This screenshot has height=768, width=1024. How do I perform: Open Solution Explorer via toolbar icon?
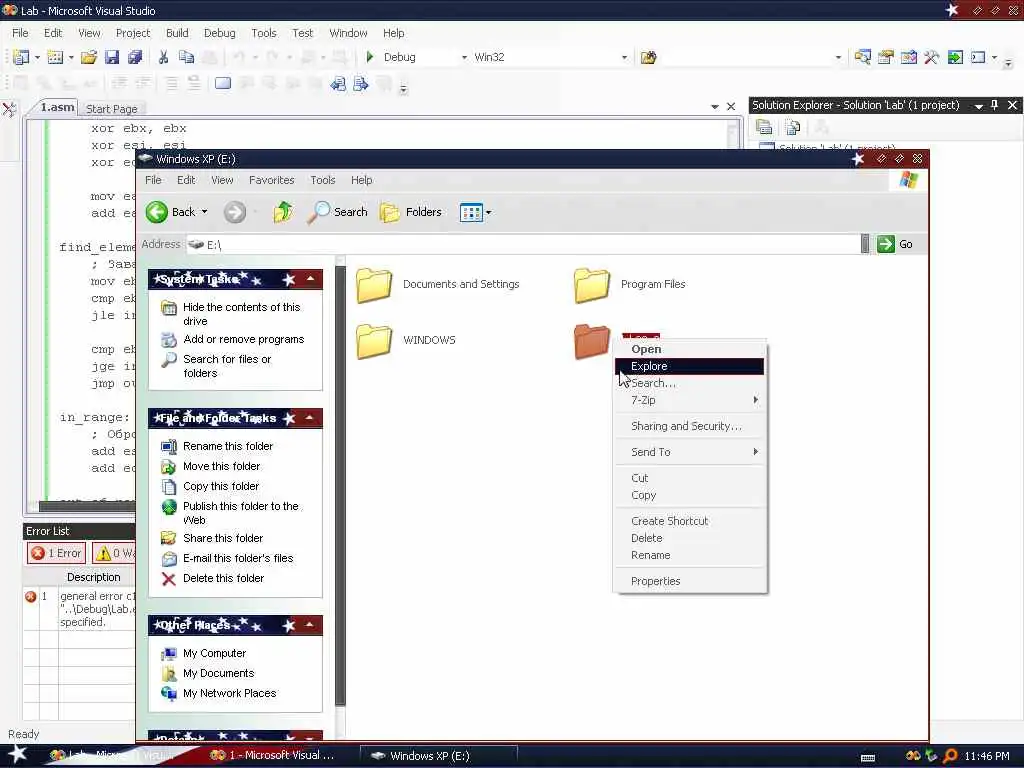coord(863,57)
